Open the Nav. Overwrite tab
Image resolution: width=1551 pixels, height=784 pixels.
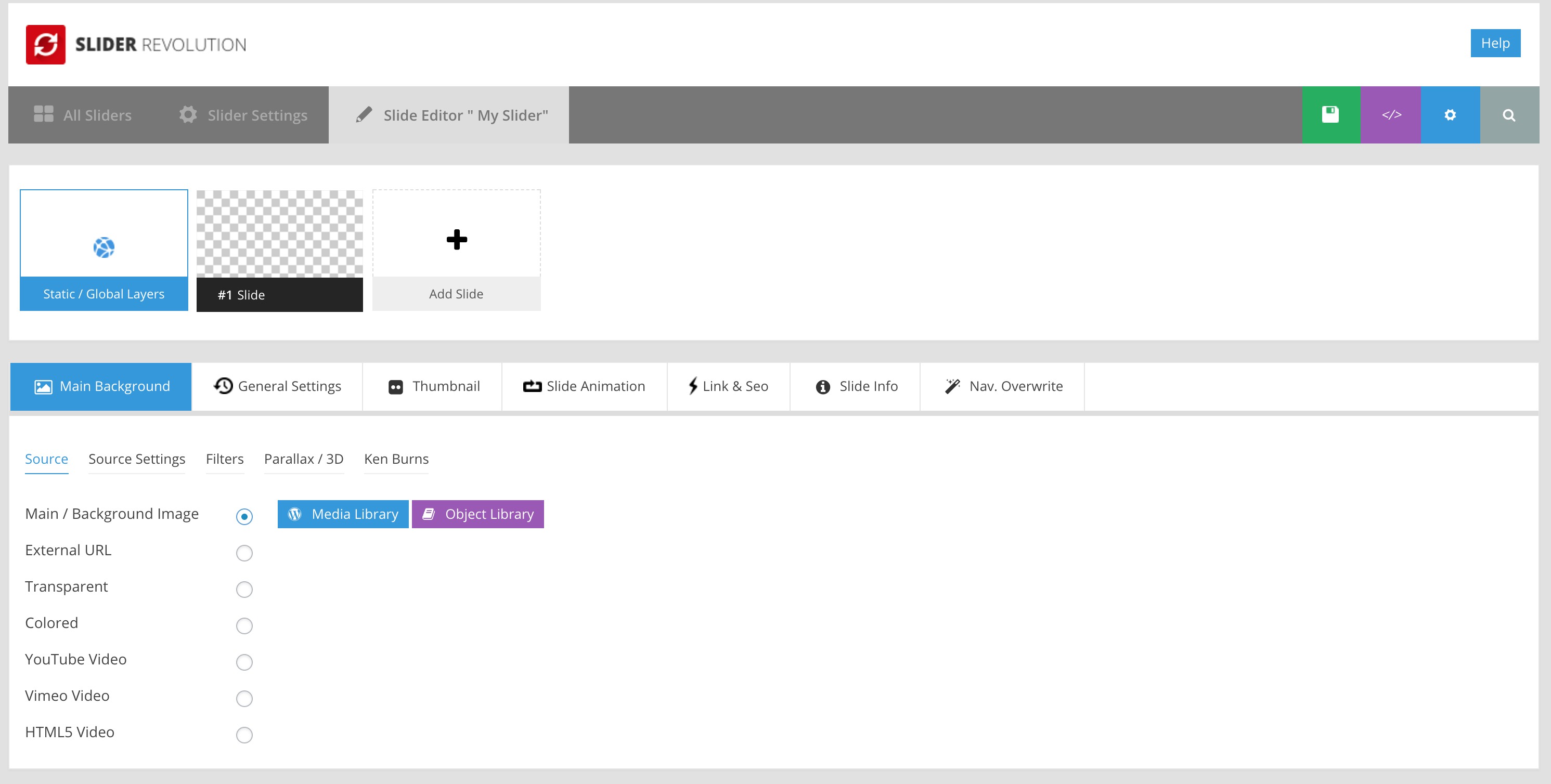[1003, 386]
